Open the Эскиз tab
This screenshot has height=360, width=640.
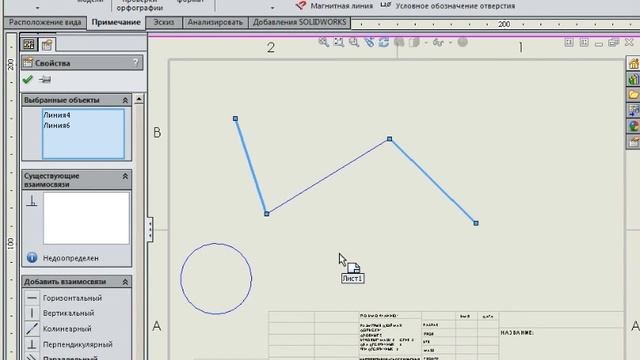[x=164, y=22]
